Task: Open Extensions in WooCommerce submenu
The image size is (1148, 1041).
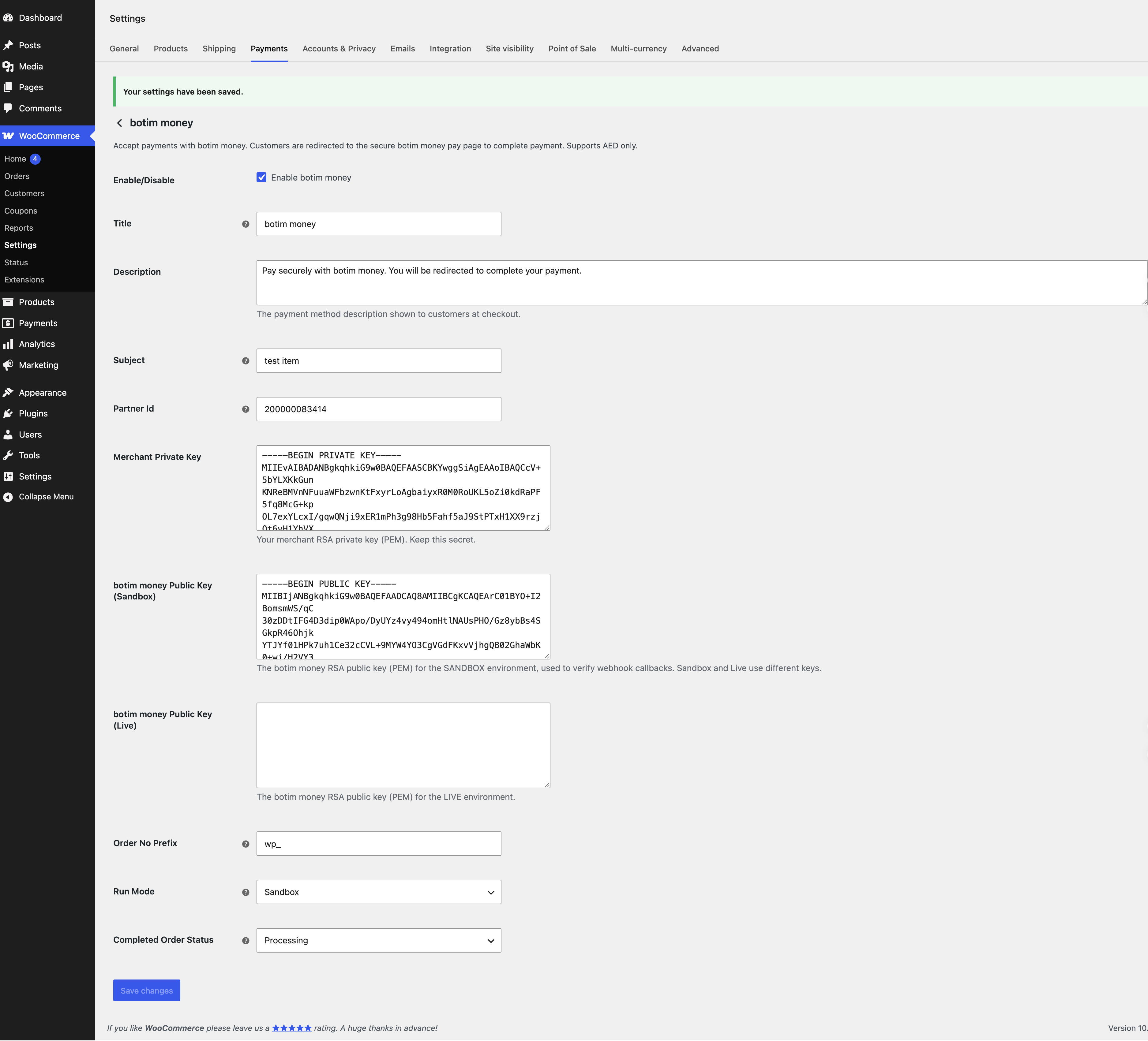Action: pyautogui.click(x=24, y=280)
